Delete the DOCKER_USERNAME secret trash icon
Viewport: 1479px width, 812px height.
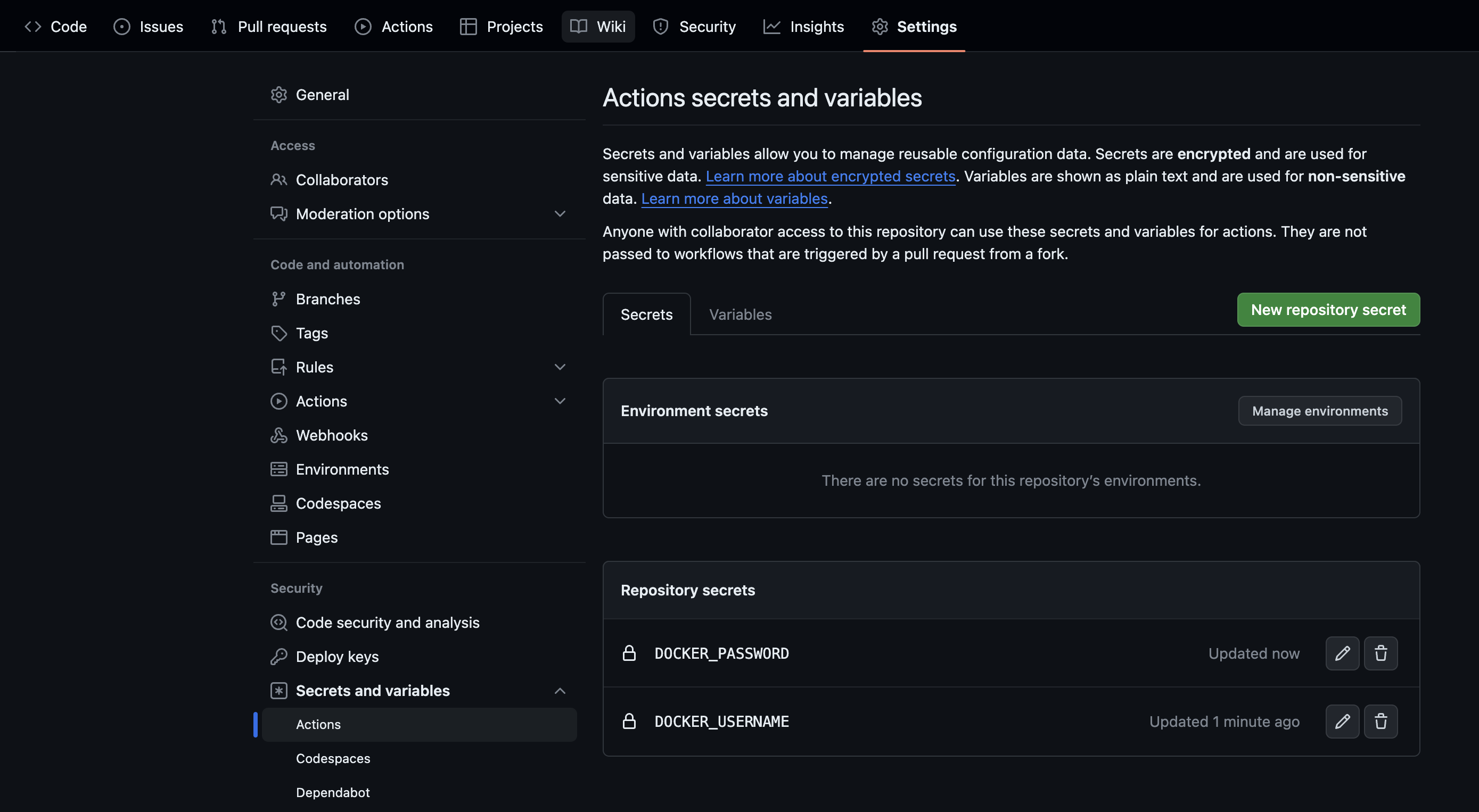pyautogui.click(x=1381, y=722)
